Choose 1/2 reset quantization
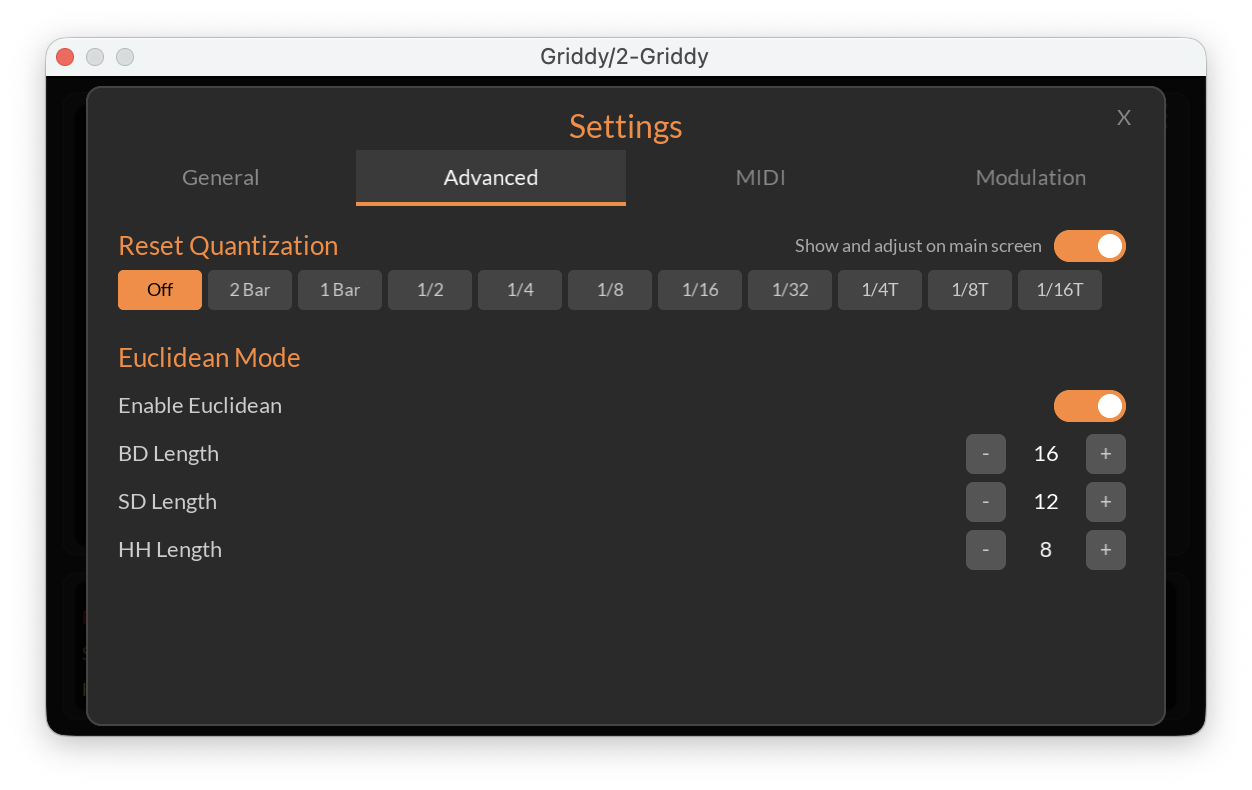 coord(429,289)
